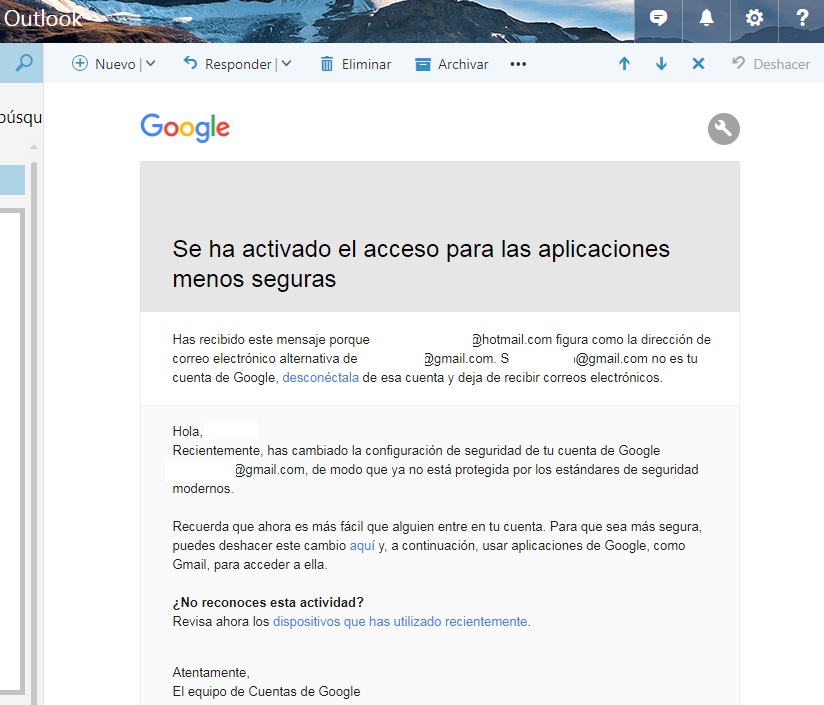824x705 pixels.
Task: Open the chat bubble icon in header
Action: [658, 18]
